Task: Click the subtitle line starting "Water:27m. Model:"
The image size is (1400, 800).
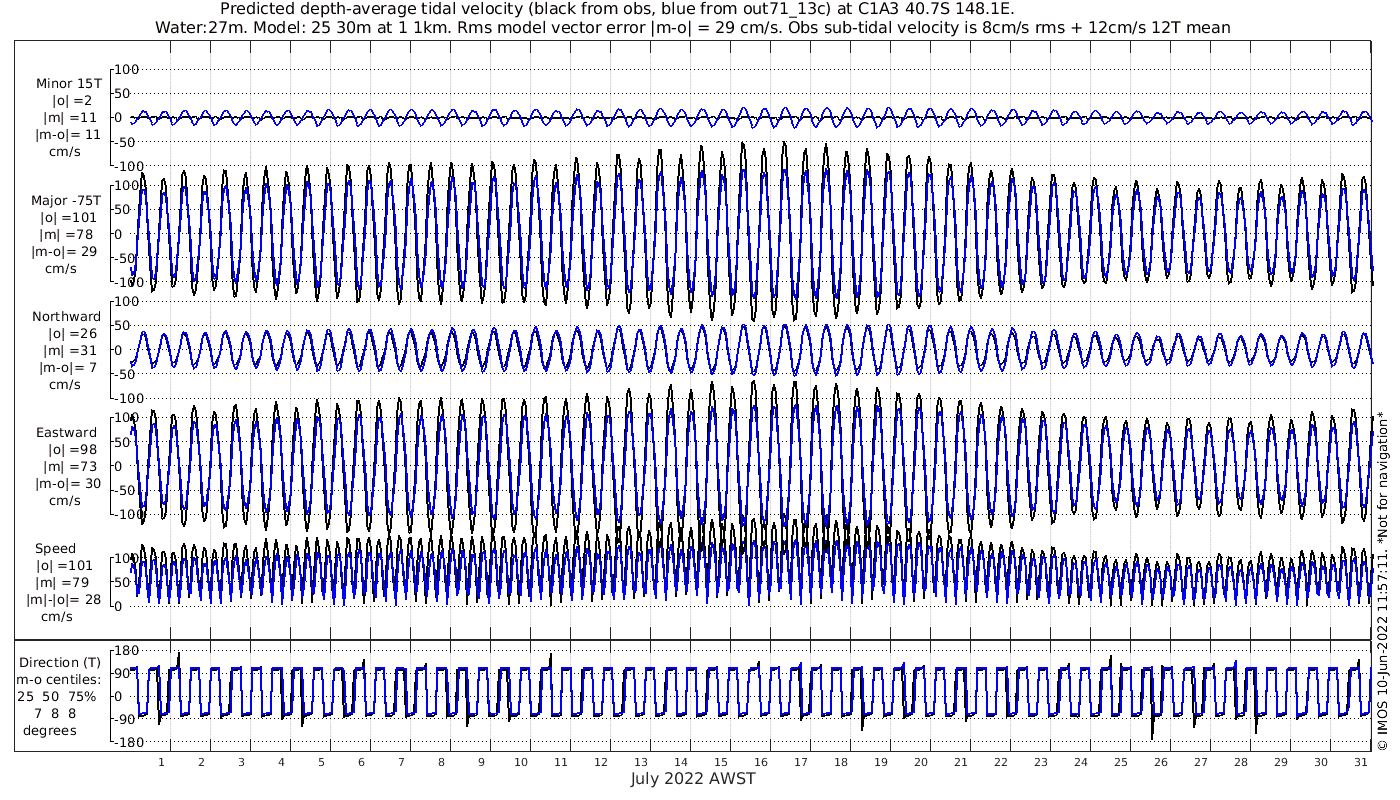Action: [693, 28]
